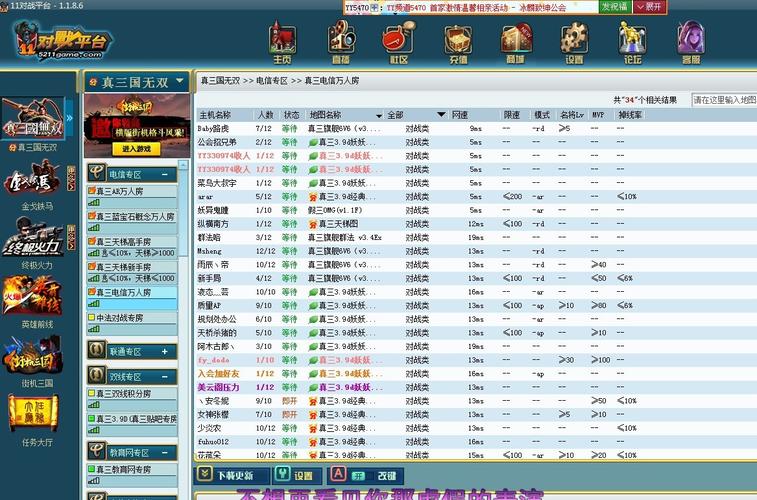The height and width of the screenshot is (500, 757).
Task: Focus the map name search field
Action: (x=724, y=100)
